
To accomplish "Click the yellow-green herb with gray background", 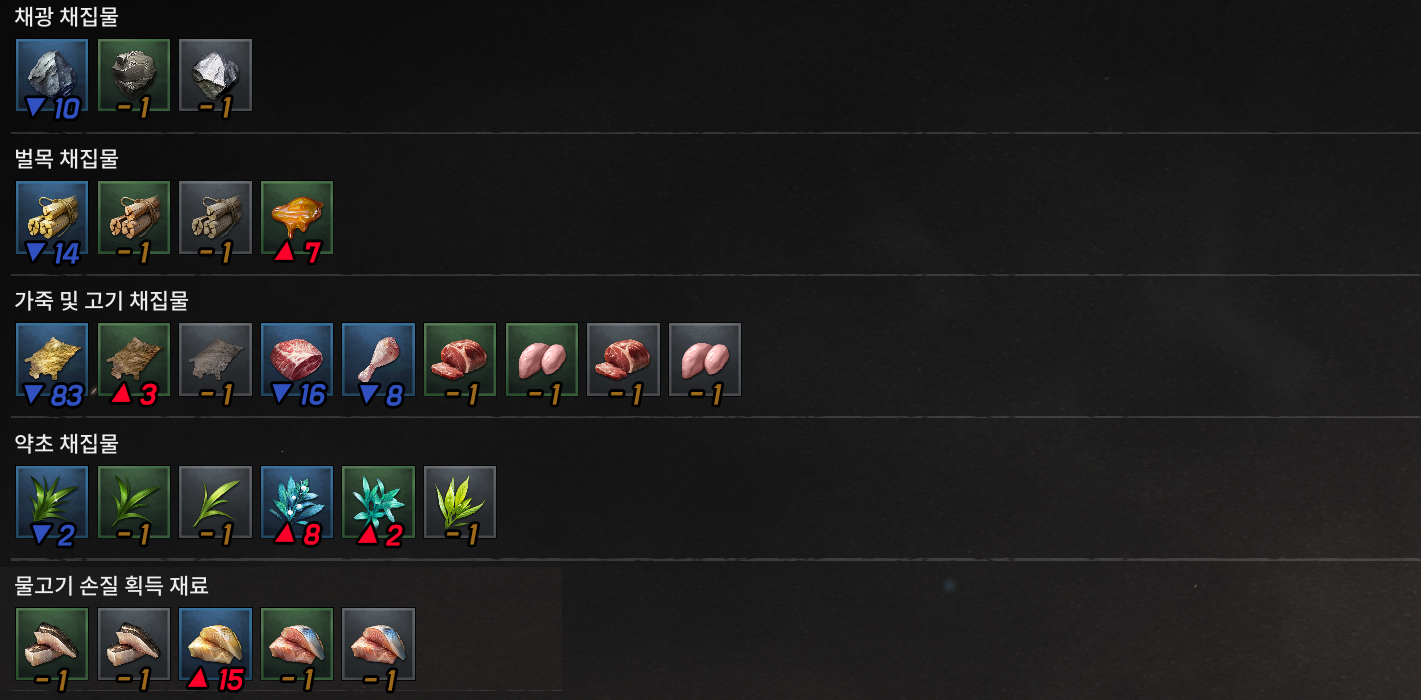I will coord(460,502).
